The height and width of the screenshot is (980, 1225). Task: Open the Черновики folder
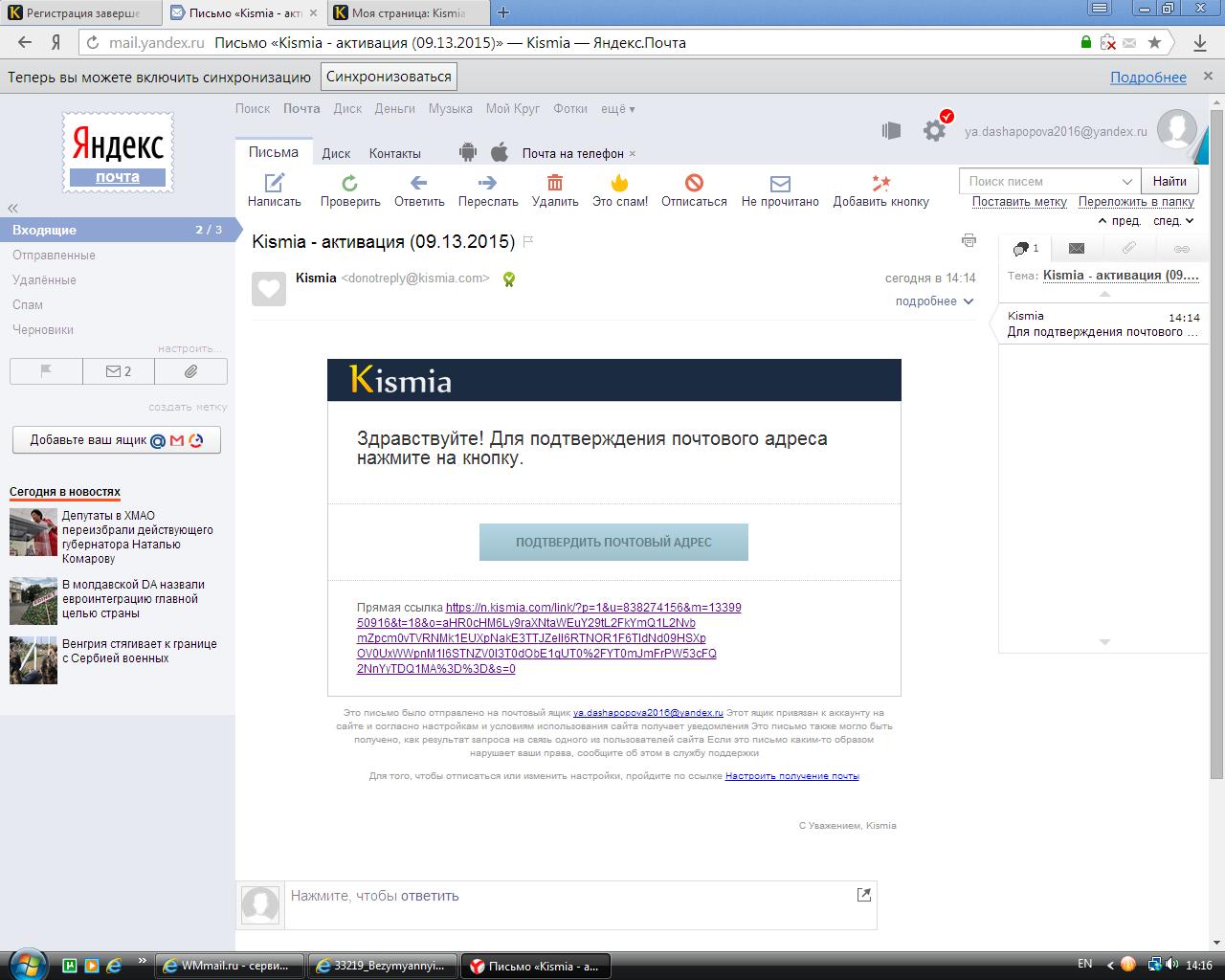43,330
